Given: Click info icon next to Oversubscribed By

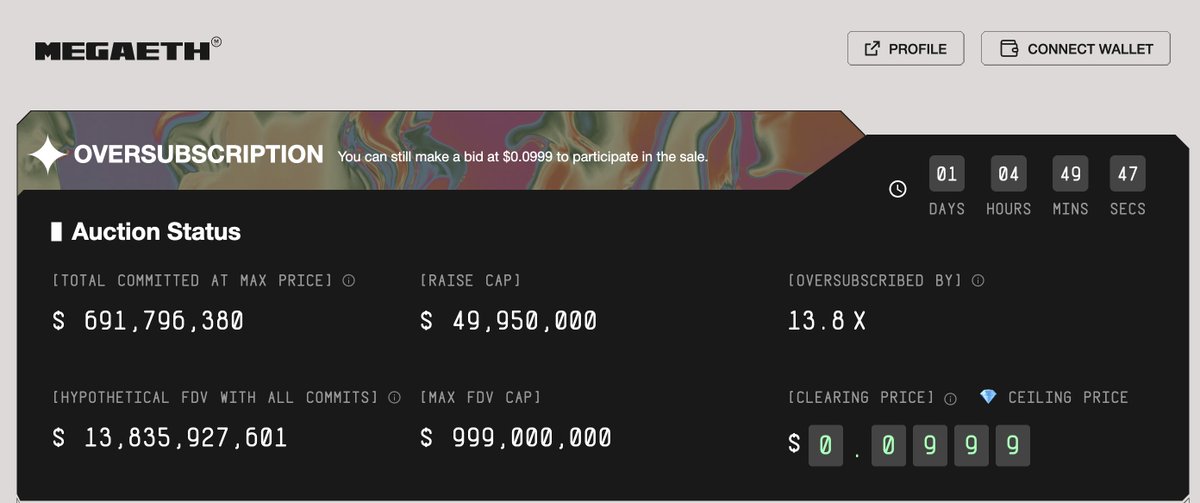Looking at the screenshot, I should pyautogui.click(x=978, y=281).
